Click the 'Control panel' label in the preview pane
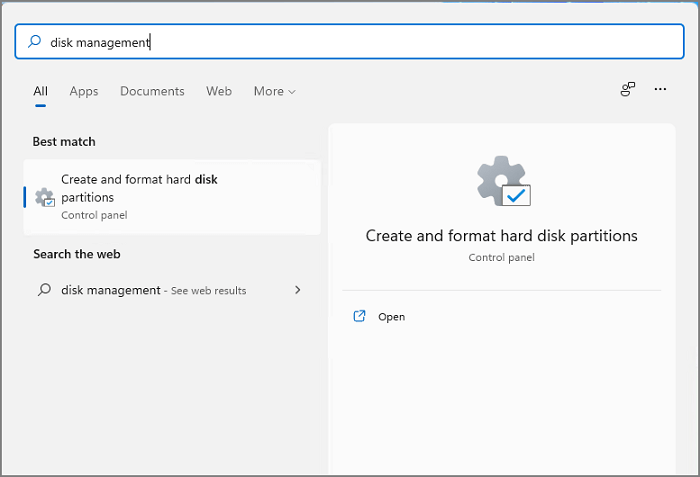This screenshot has height=477, width=700. pyautogui.click(x=501, y=257)
